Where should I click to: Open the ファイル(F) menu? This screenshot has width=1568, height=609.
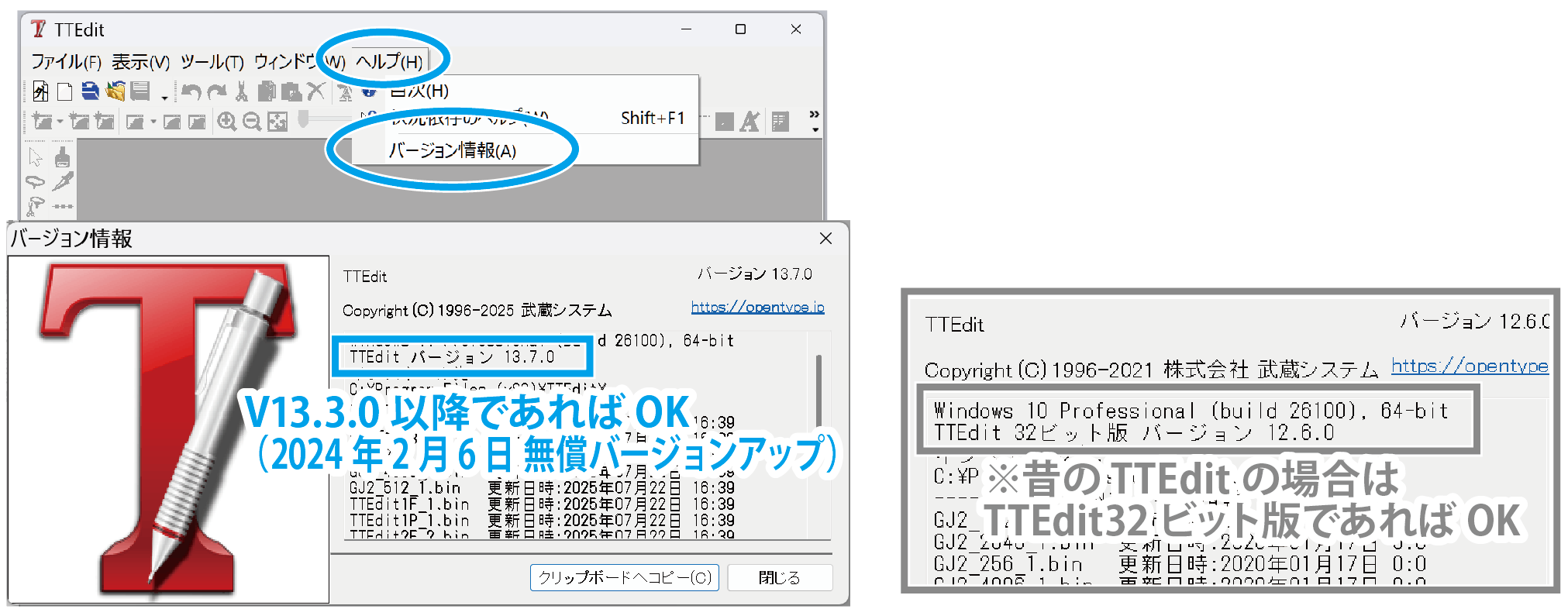coord(66,61)
